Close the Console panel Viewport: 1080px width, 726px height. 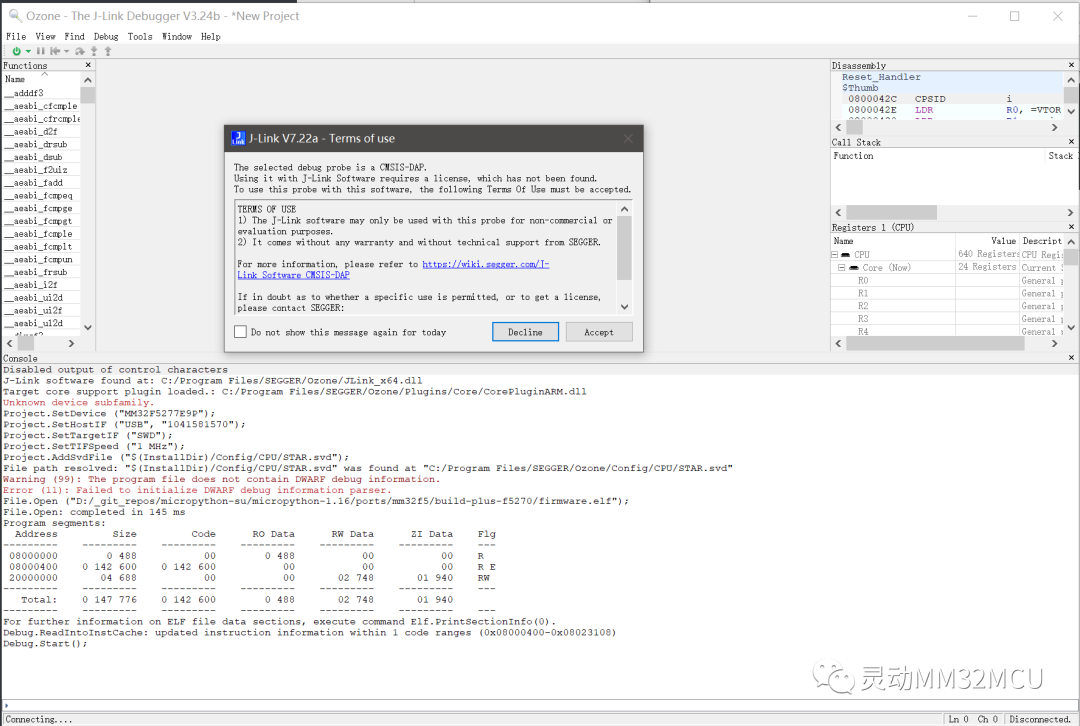coord(1071,358)
